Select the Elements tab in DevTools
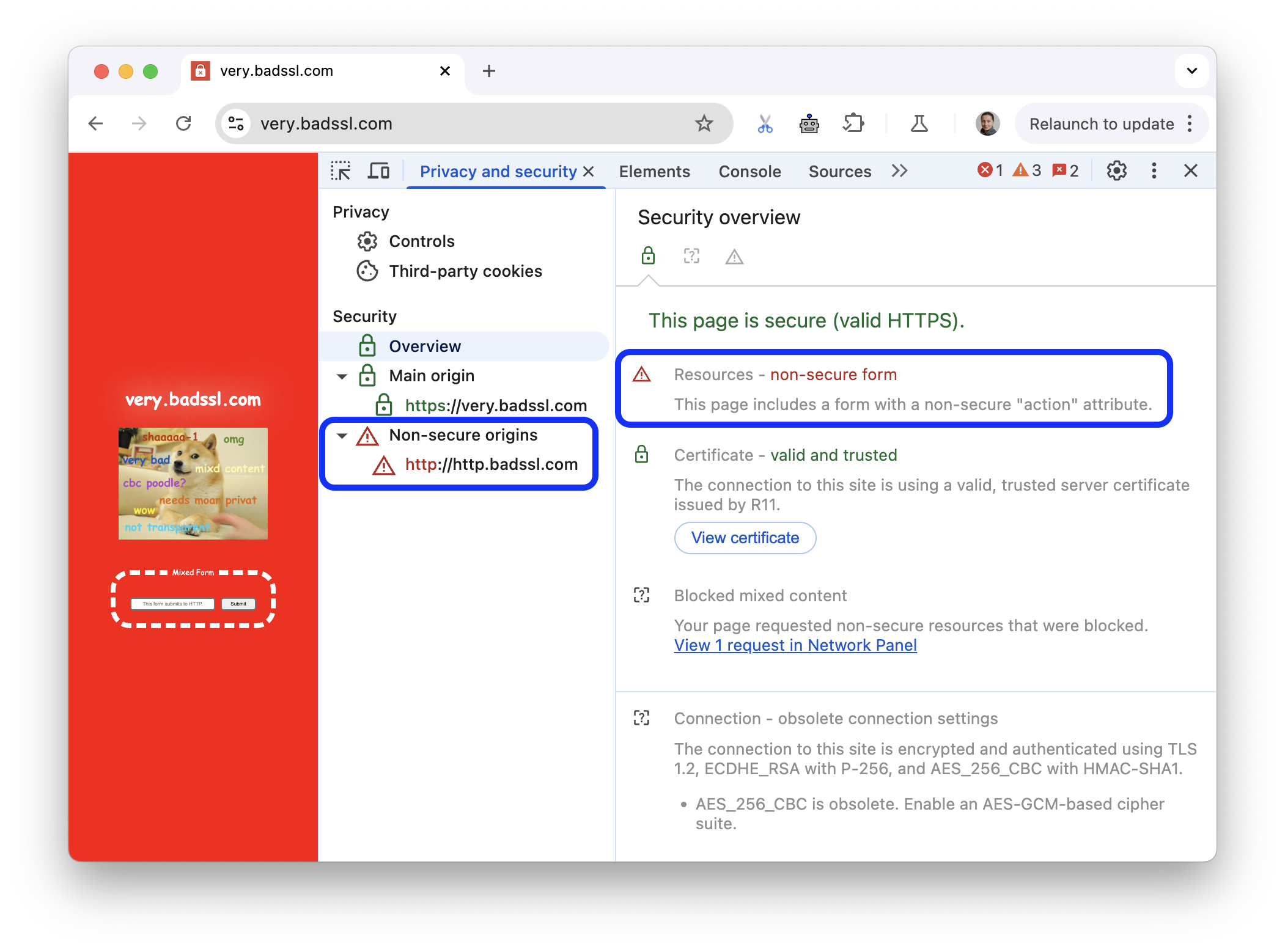Screen dimensions: 1285x952 [654, 170]
